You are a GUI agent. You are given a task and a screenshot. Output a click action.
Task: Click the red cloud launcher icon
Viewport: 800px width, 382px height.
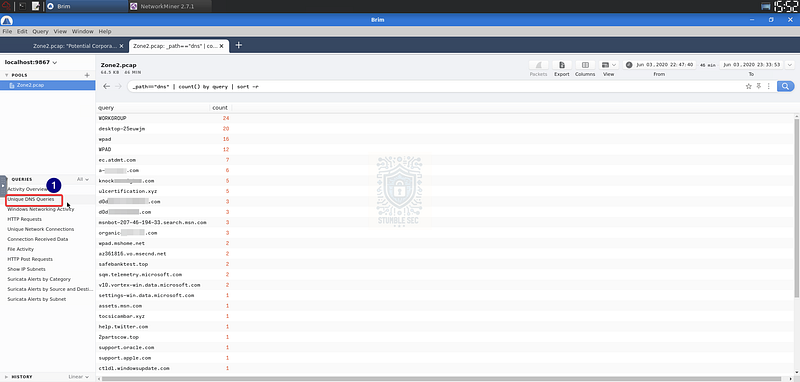coord(6,6)
